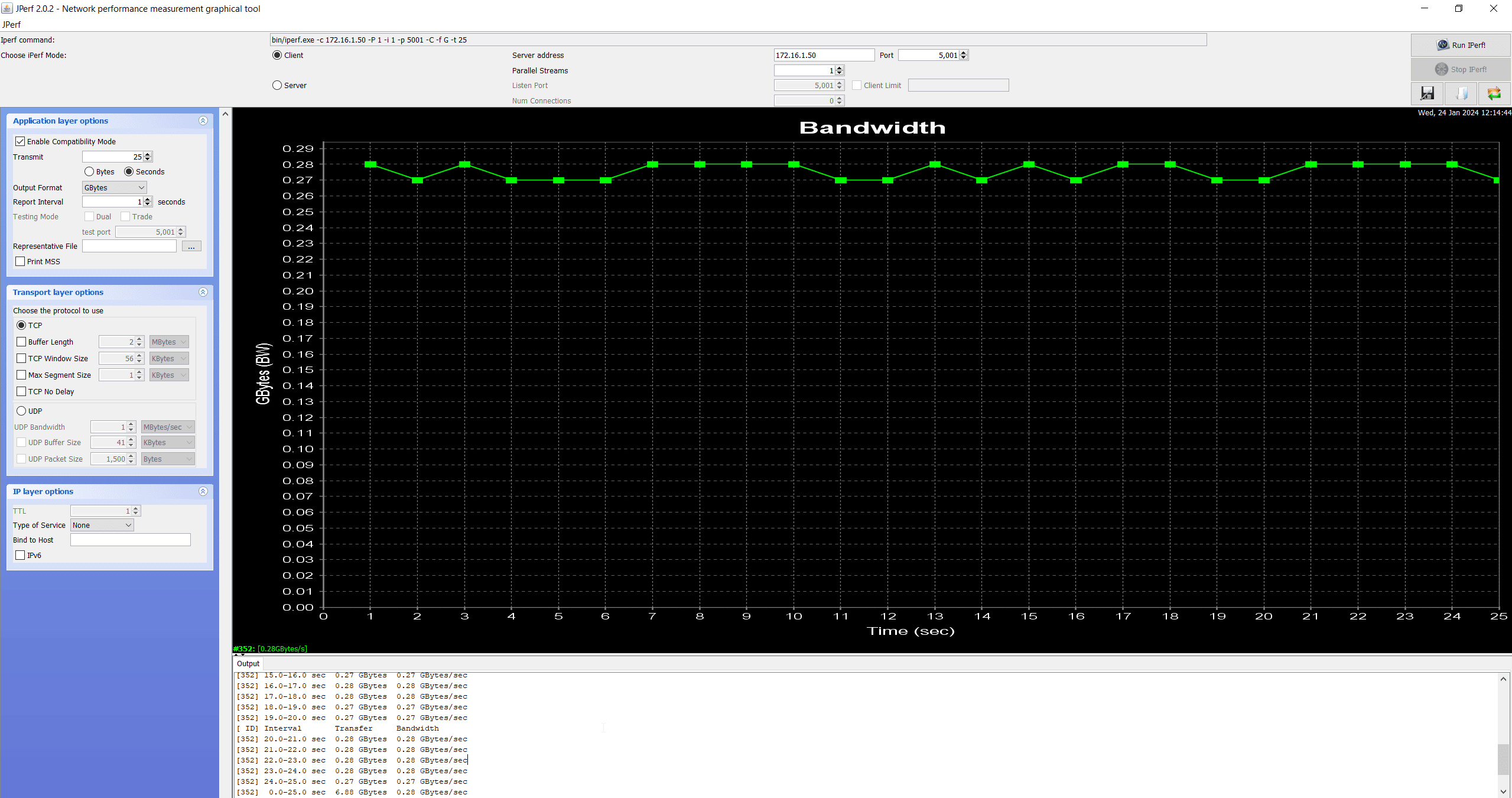
Task: Click the Bandwidth chart title
Action: coord(873,128)
